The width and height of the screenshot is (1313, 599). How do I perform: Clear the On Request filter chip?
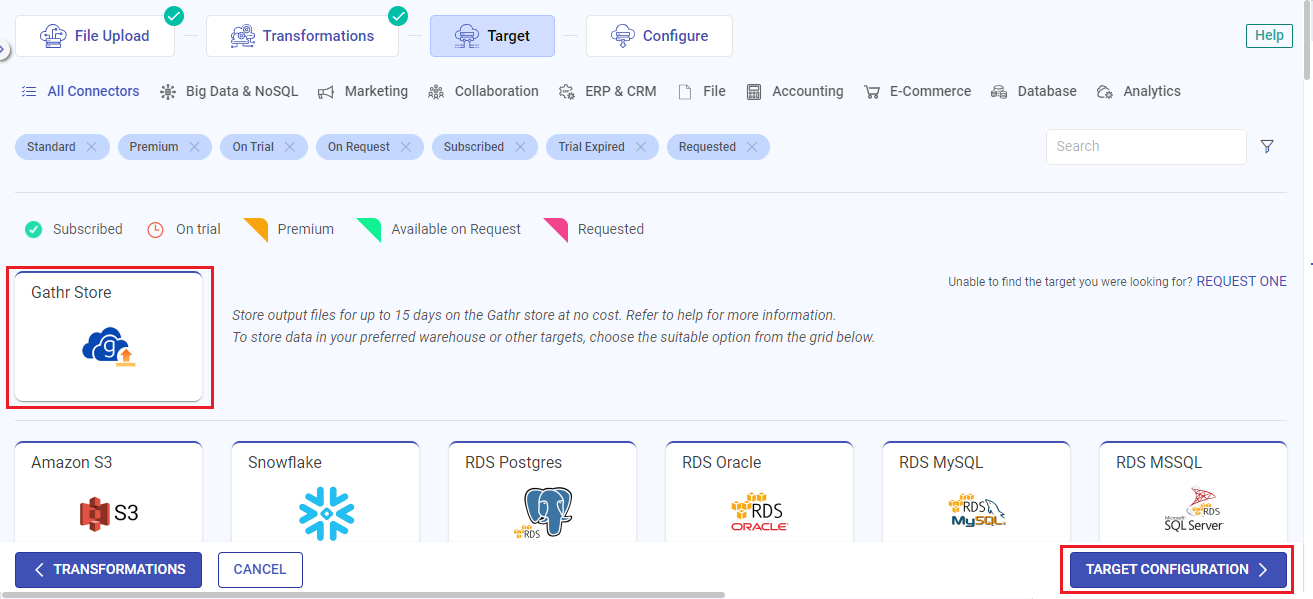point(406,146)
